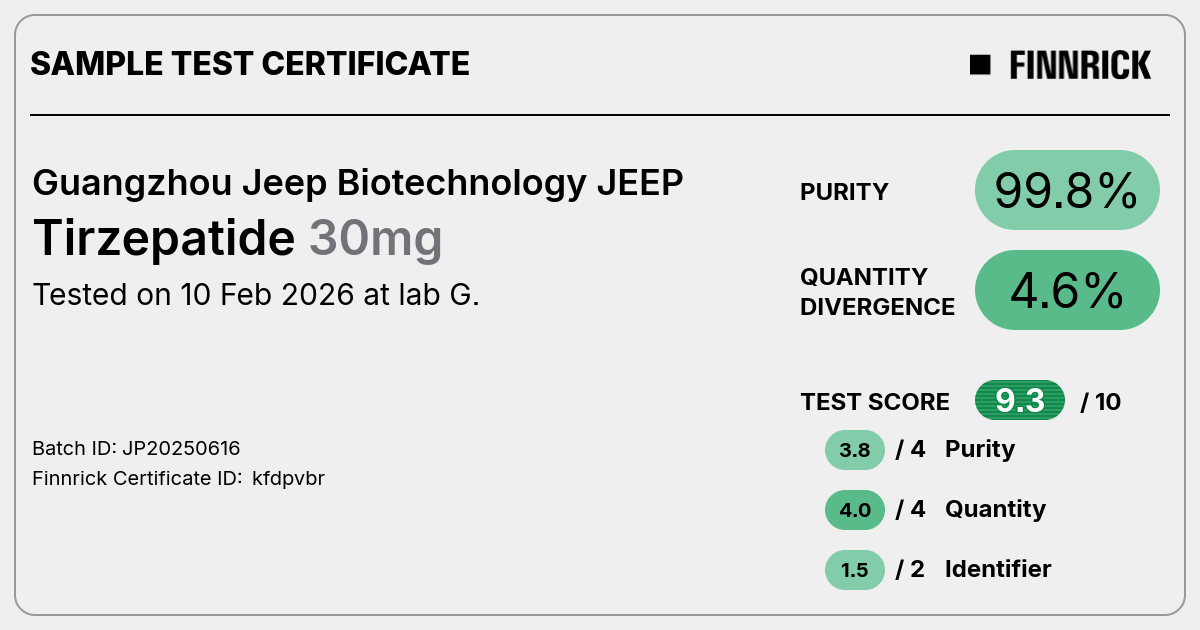Click the SAMPLE TEST CERTIFICATE heading
Image resolution: width=1200 pixels, height=630 pixels.
[x=250, y=64]
